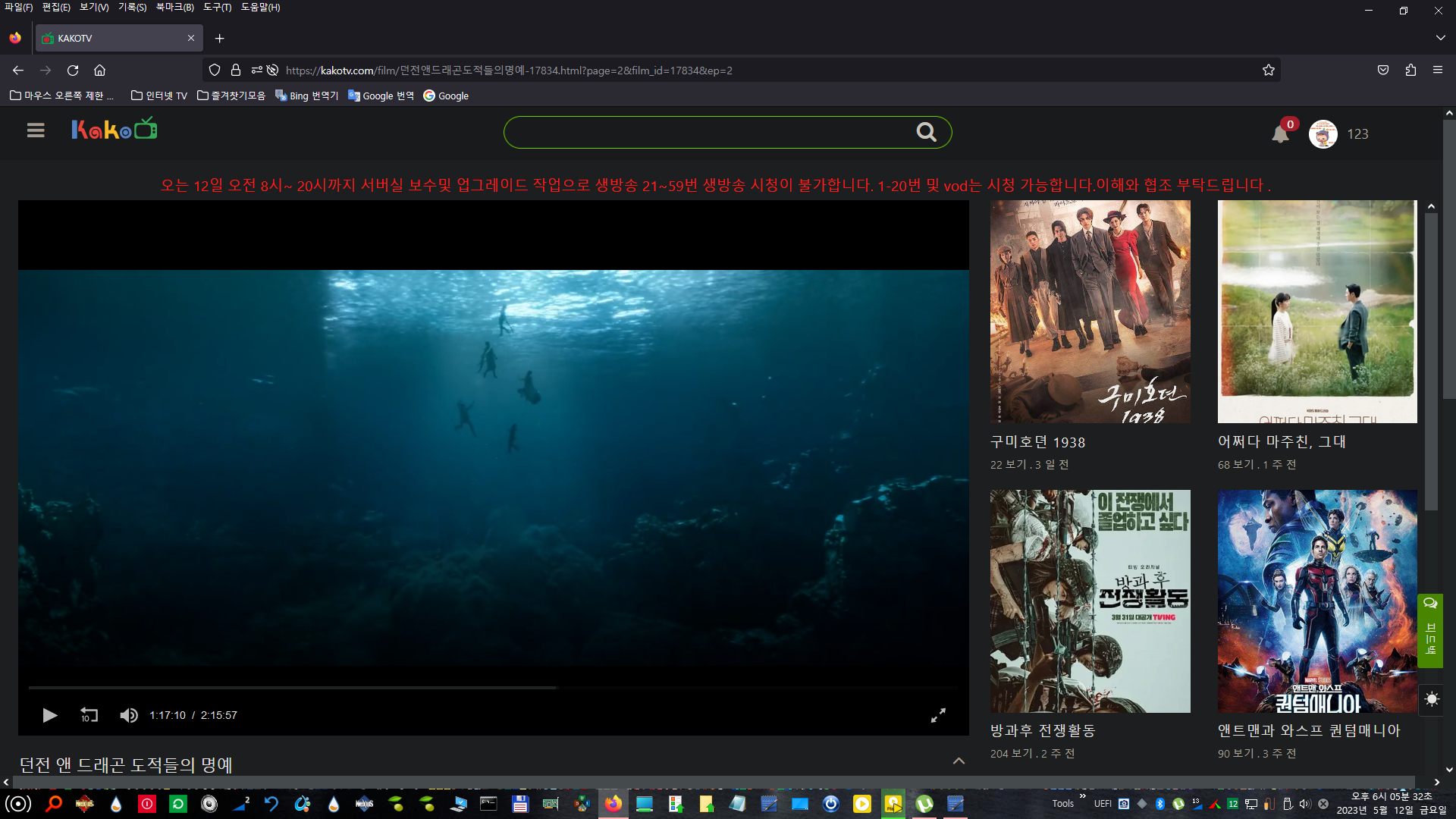Click the magnifier search icon in the search bar

926,132
